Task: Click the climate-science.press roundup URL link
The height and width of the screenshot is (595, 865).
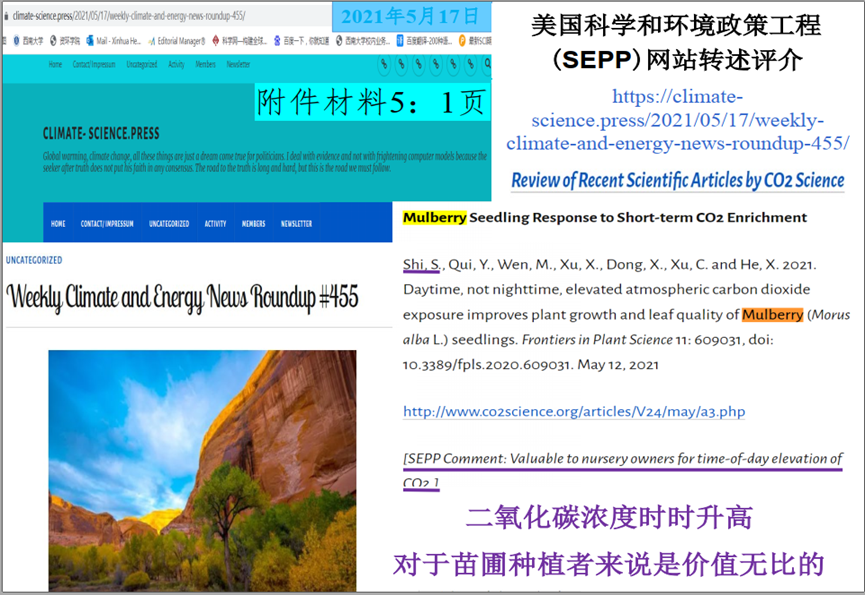Action: 678,120
